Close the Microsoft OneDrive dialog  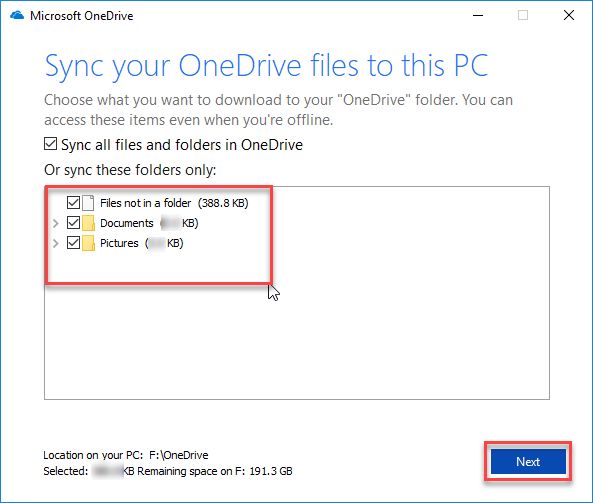[x=569, y=16]
